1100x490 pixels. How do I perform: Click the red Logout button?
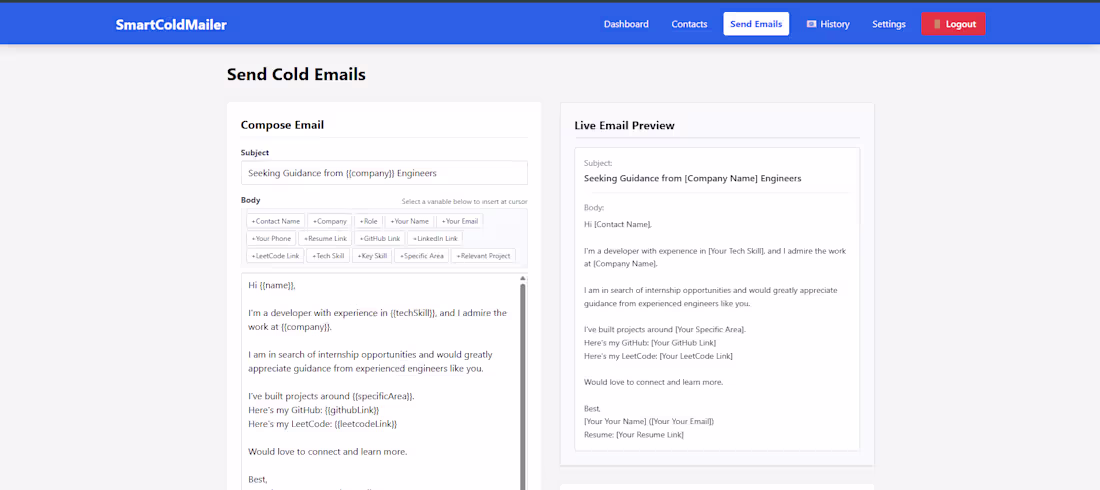pyautogui.click(x=953, y=24)
